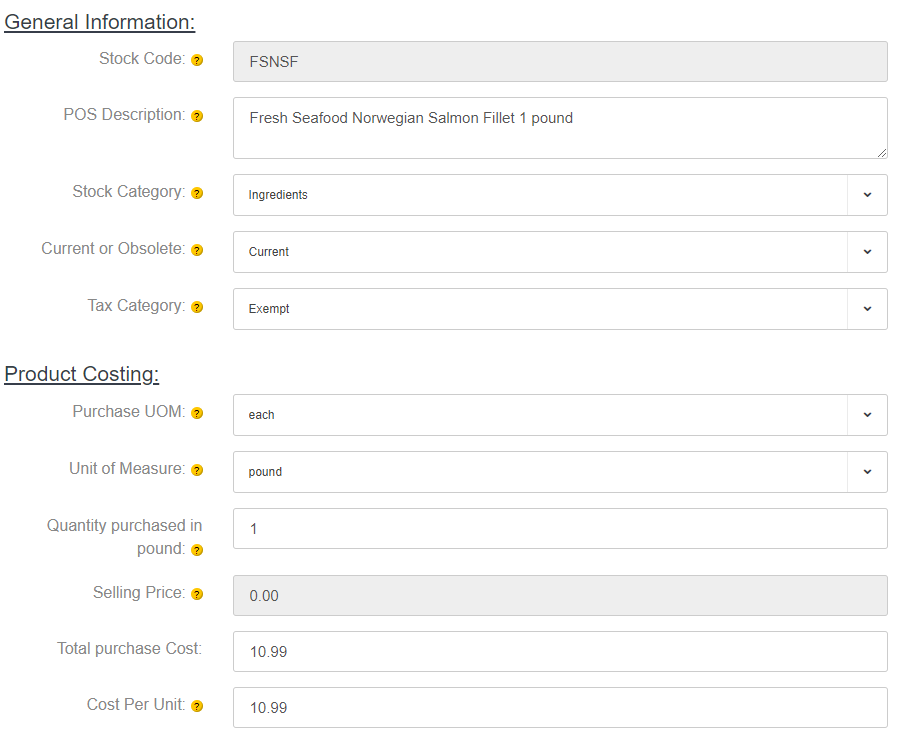Show help for Quantity purchased in pound
The width and height of the screenshot is (902, 753).
click(x=197, y=551)
